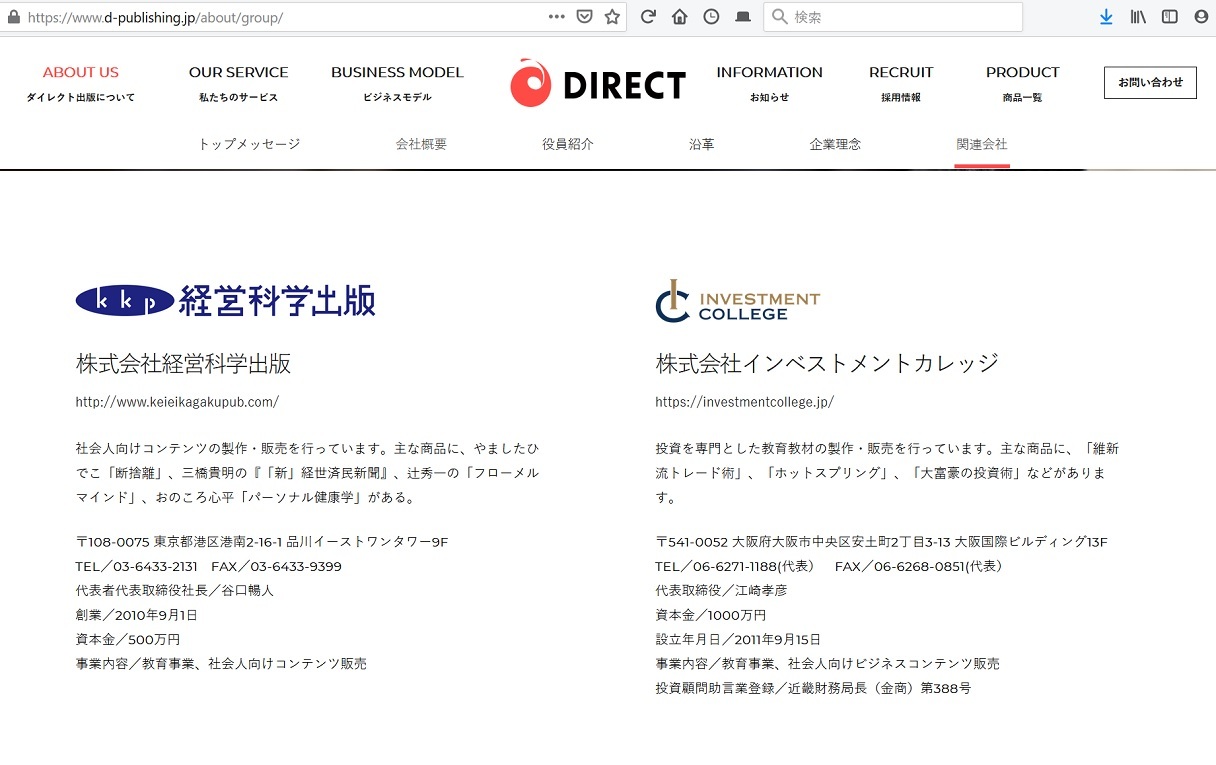Click the DIRECT logo

(598, 84)
